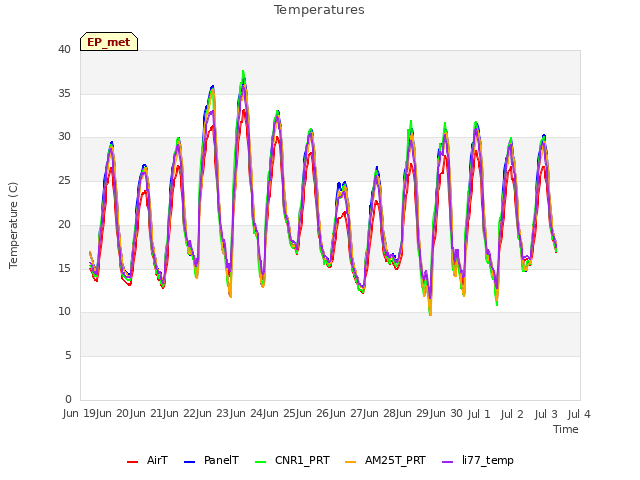Viewport: 640px width, 480px height.
Task: Click the 40 y-axis tick label
Action: [64, 49]
